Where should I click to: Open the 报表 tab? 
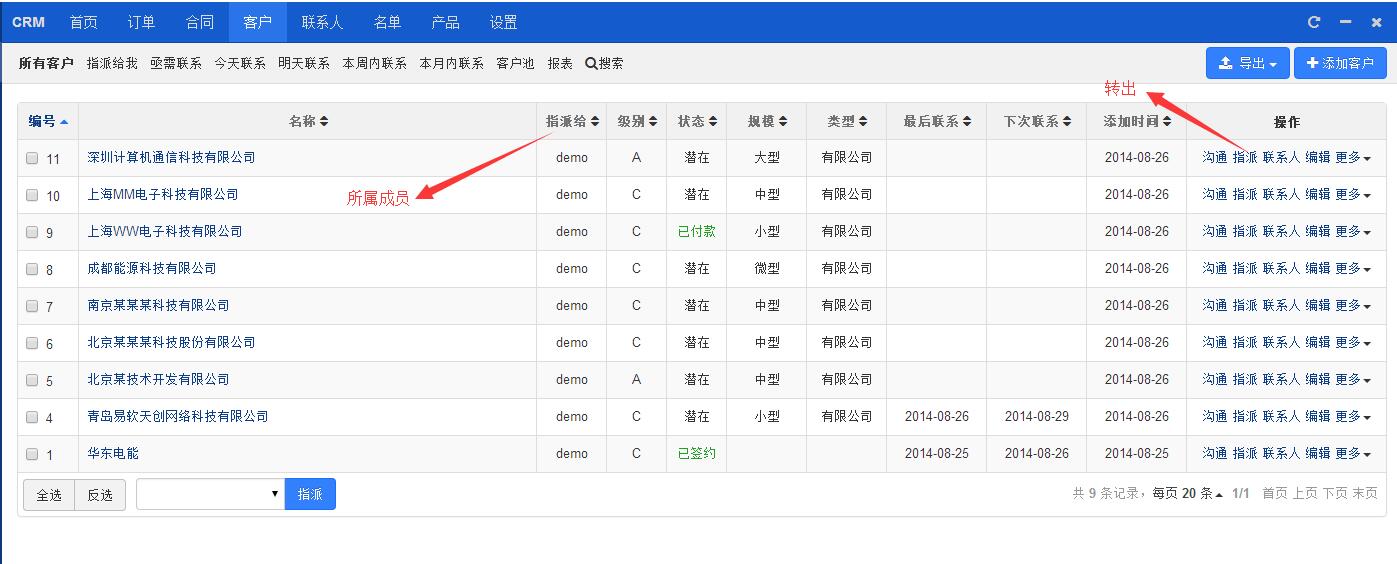(560, 63)
